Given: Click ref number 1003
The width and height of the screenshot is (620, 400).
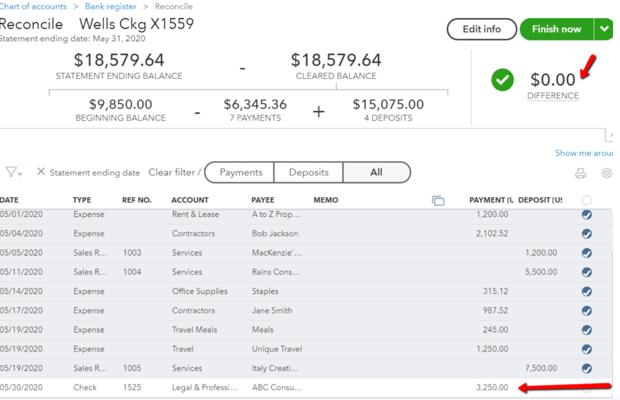Looking at the screenshot, I should [132, 253].
